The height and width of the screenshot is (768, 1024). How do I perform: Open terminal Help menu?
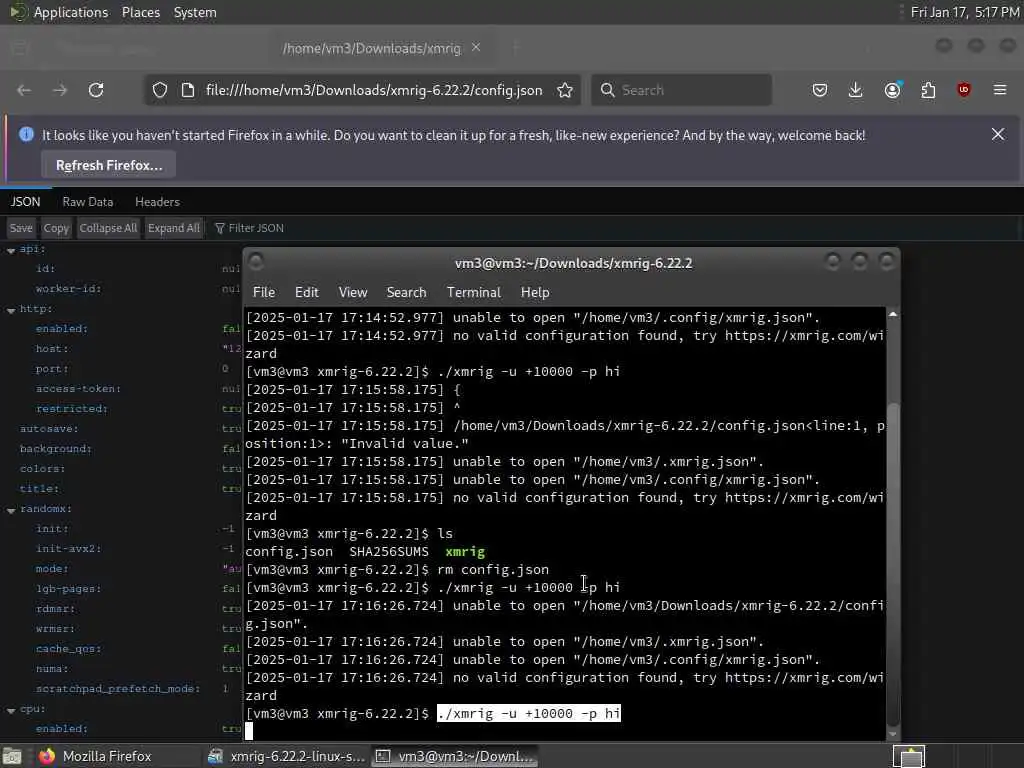click(x=535, y=293)
